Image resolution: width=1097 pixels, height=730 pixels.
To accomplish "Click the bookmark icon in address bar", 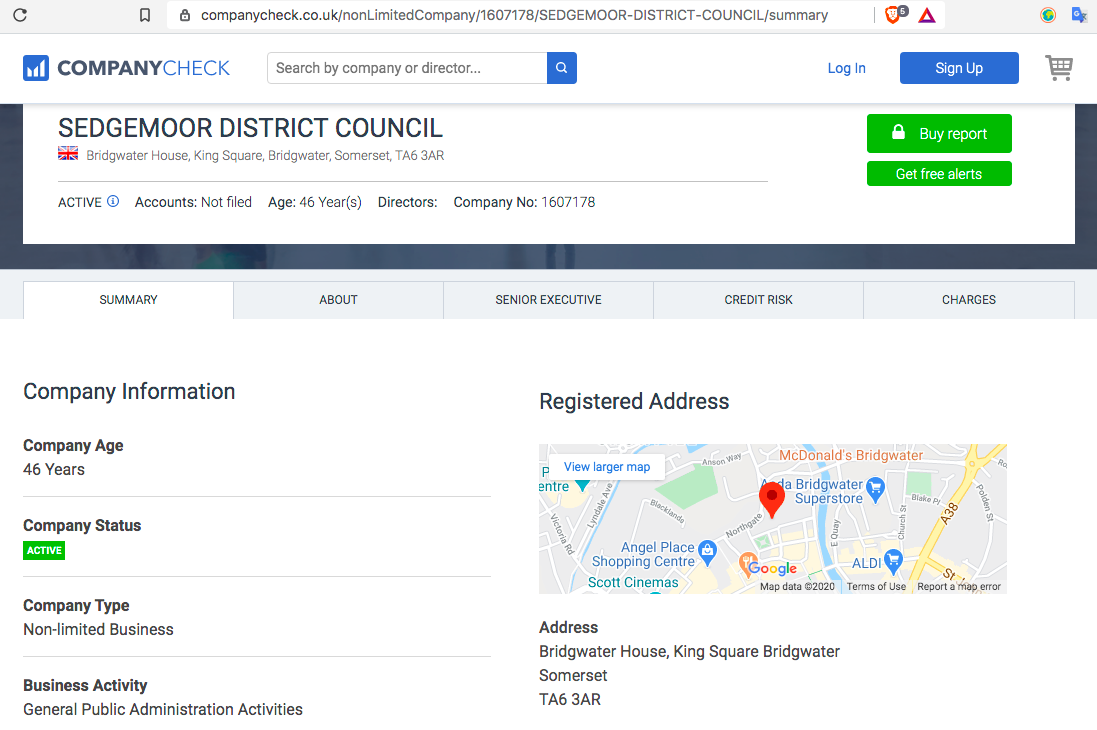I will coord(145,15).
